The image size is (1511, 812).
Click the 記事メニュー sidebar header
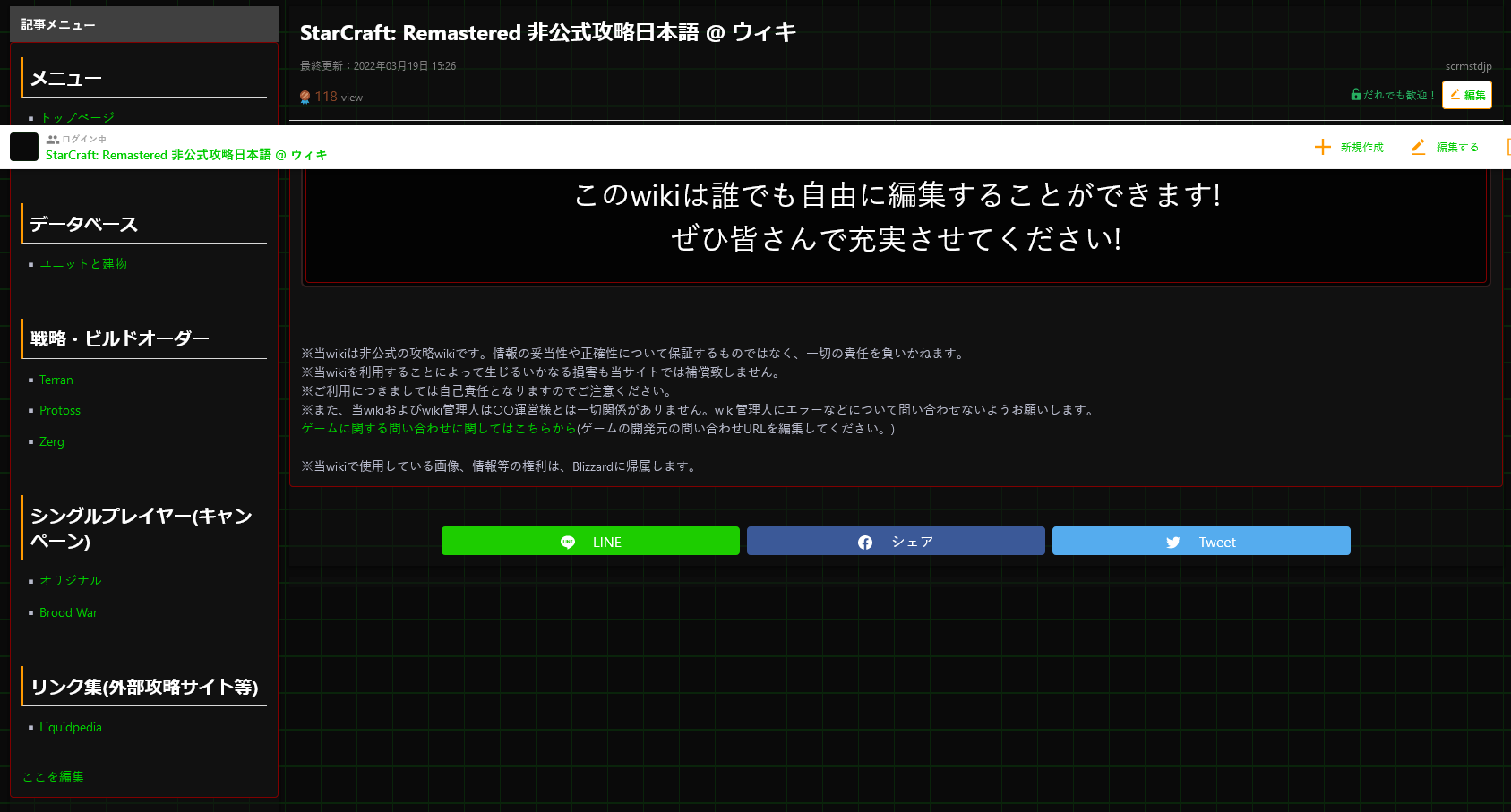[144, 24]
